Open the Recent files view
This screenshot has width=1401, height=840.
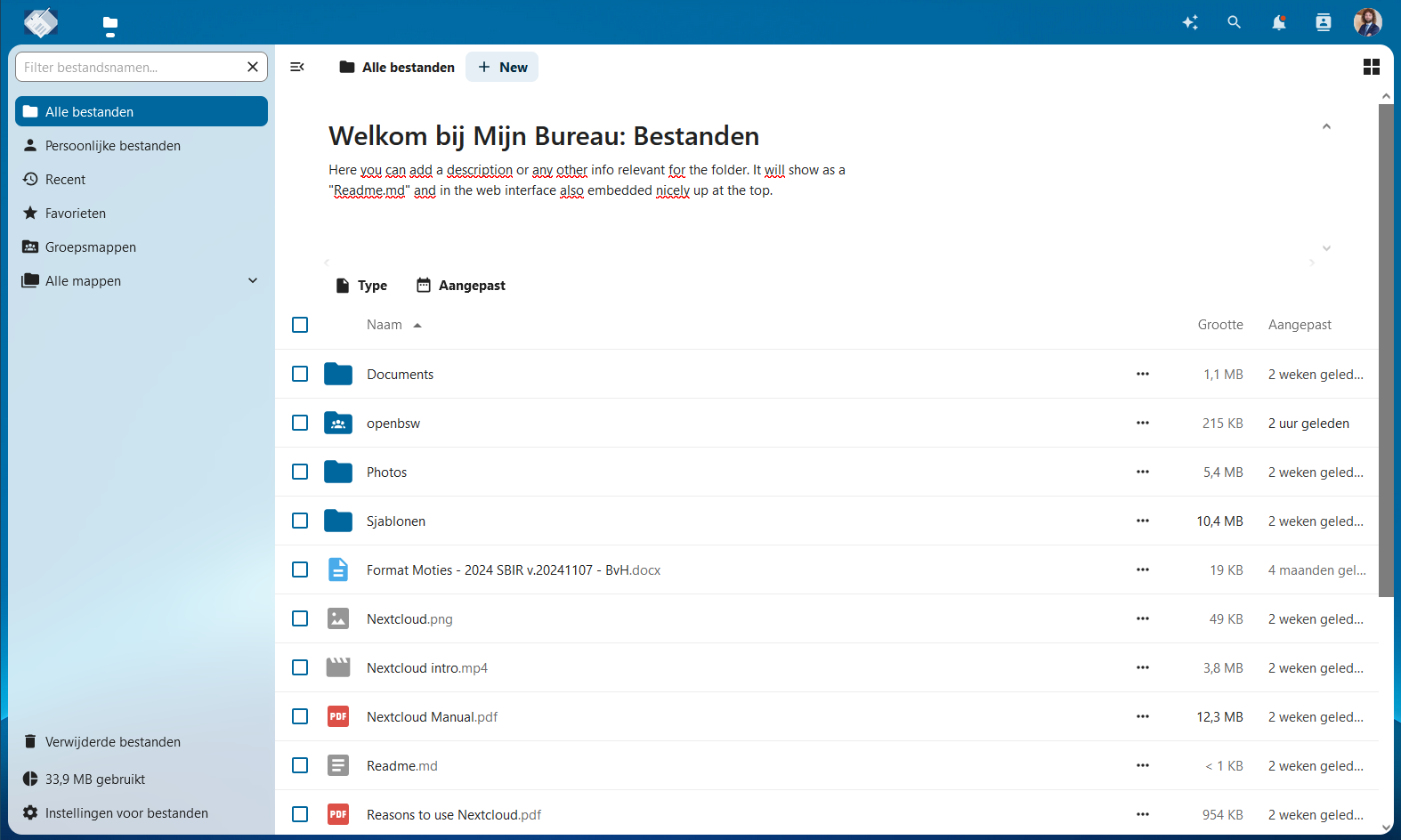point(142,179)
